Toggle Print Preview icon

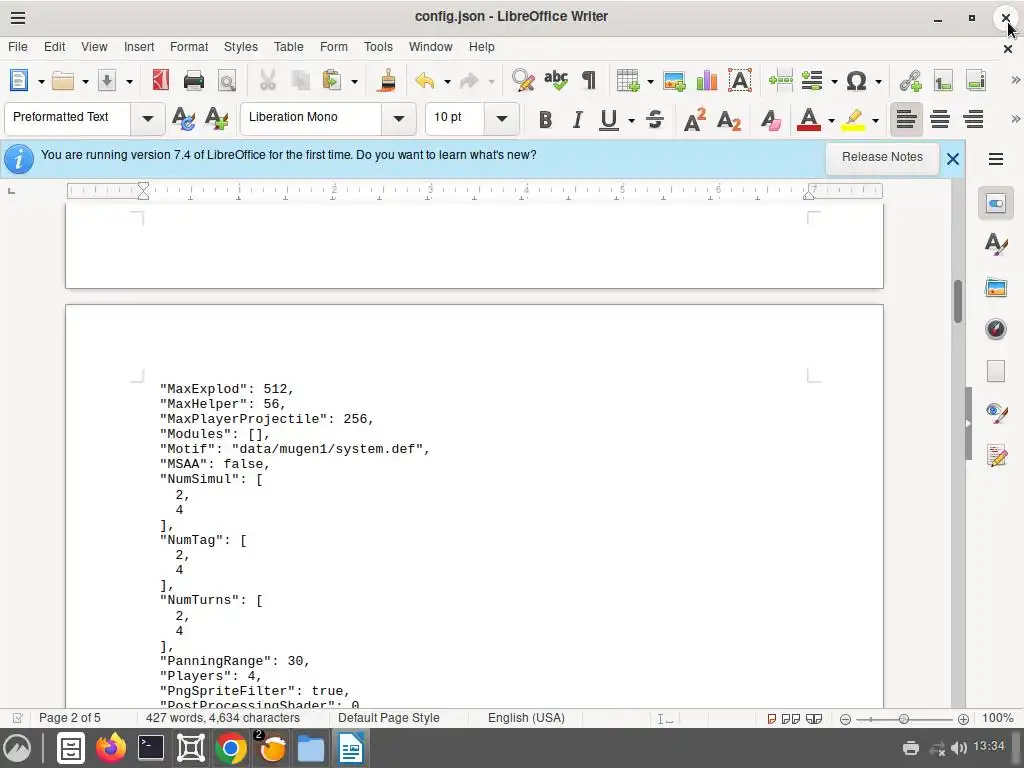[x=227, y=81]
